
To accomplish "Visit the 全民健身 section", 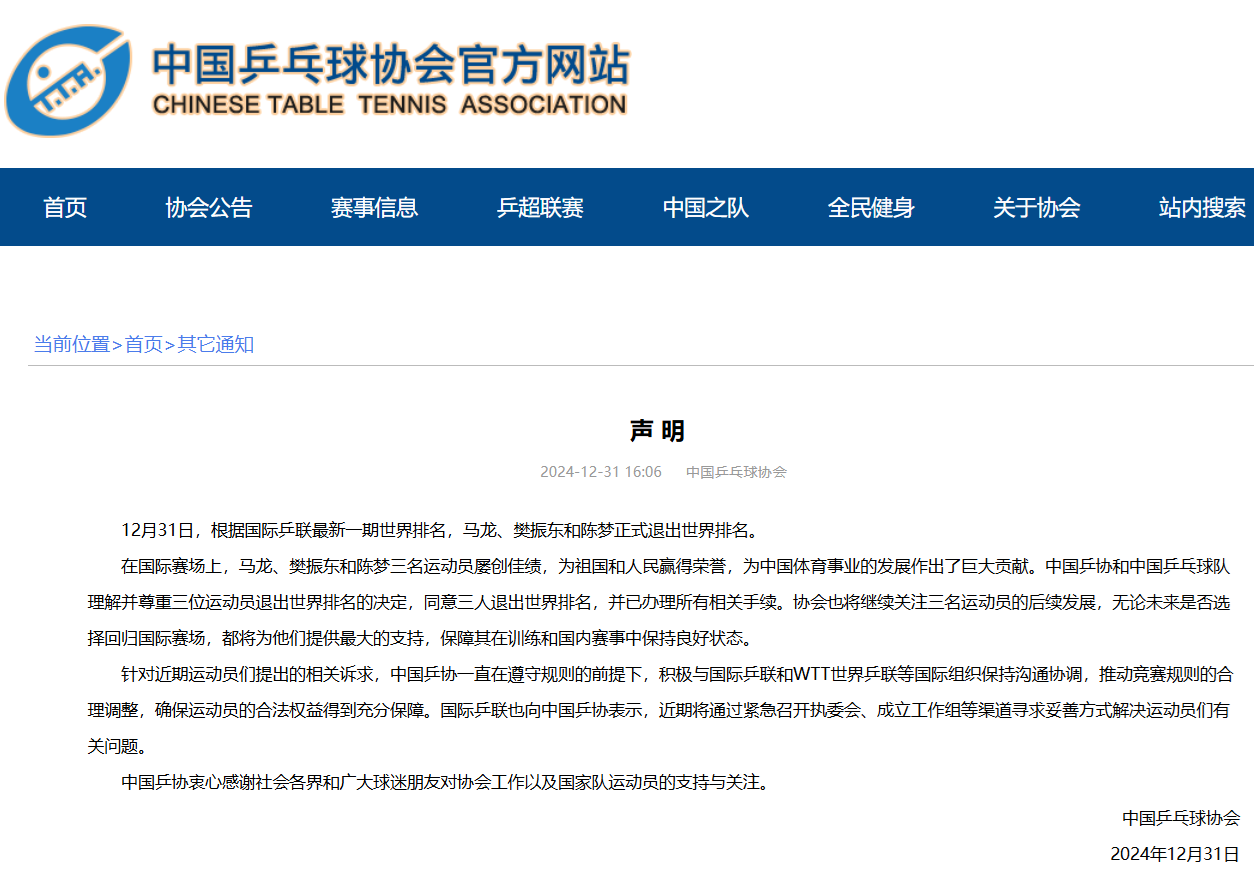I will (x=871, y=207).
